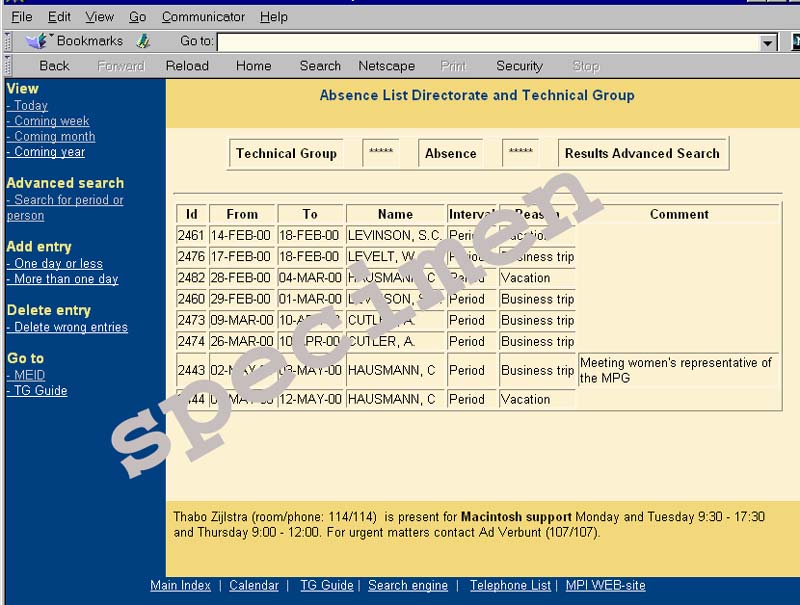Click the Search toolbar button
Image resolution: width=800 pixels, height=605 pixels.
click(x=320, y=66)
